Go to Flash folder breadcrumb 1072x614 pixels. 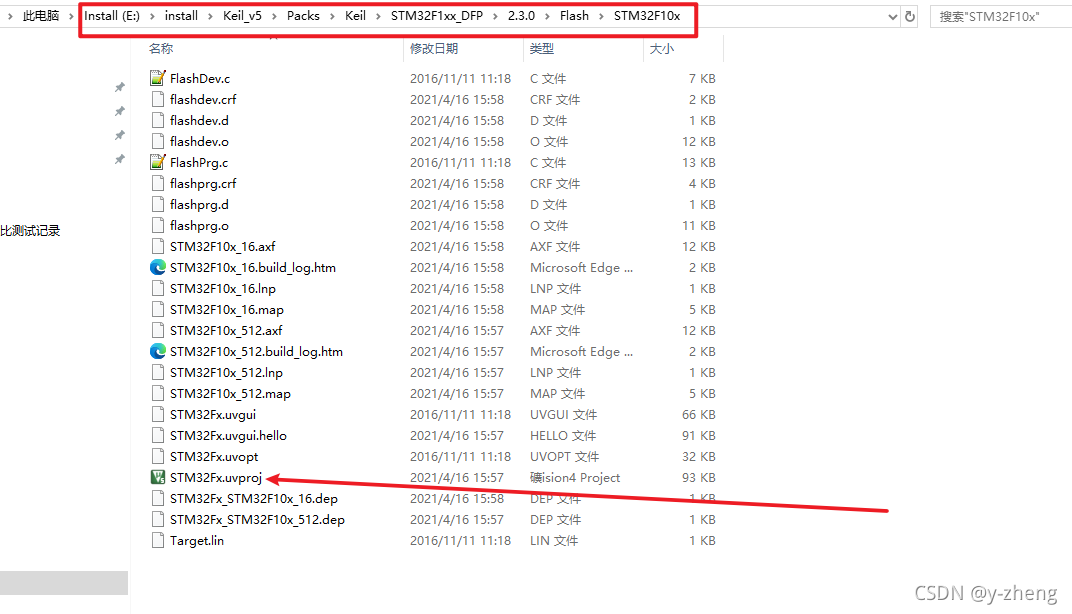[x=574, y=16]
